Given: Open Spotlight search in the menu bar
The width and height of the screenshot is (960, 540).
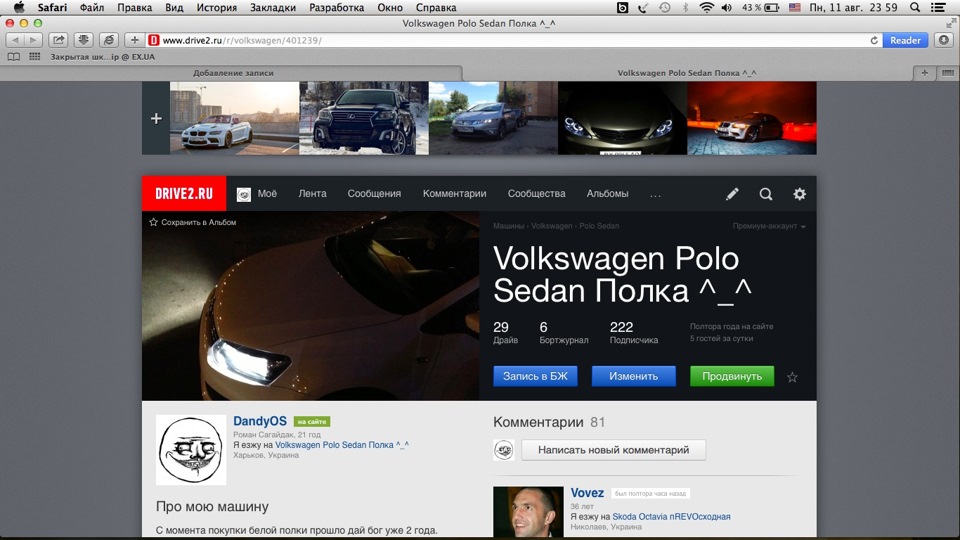Looking at the screenshot, I should [915, 7].
